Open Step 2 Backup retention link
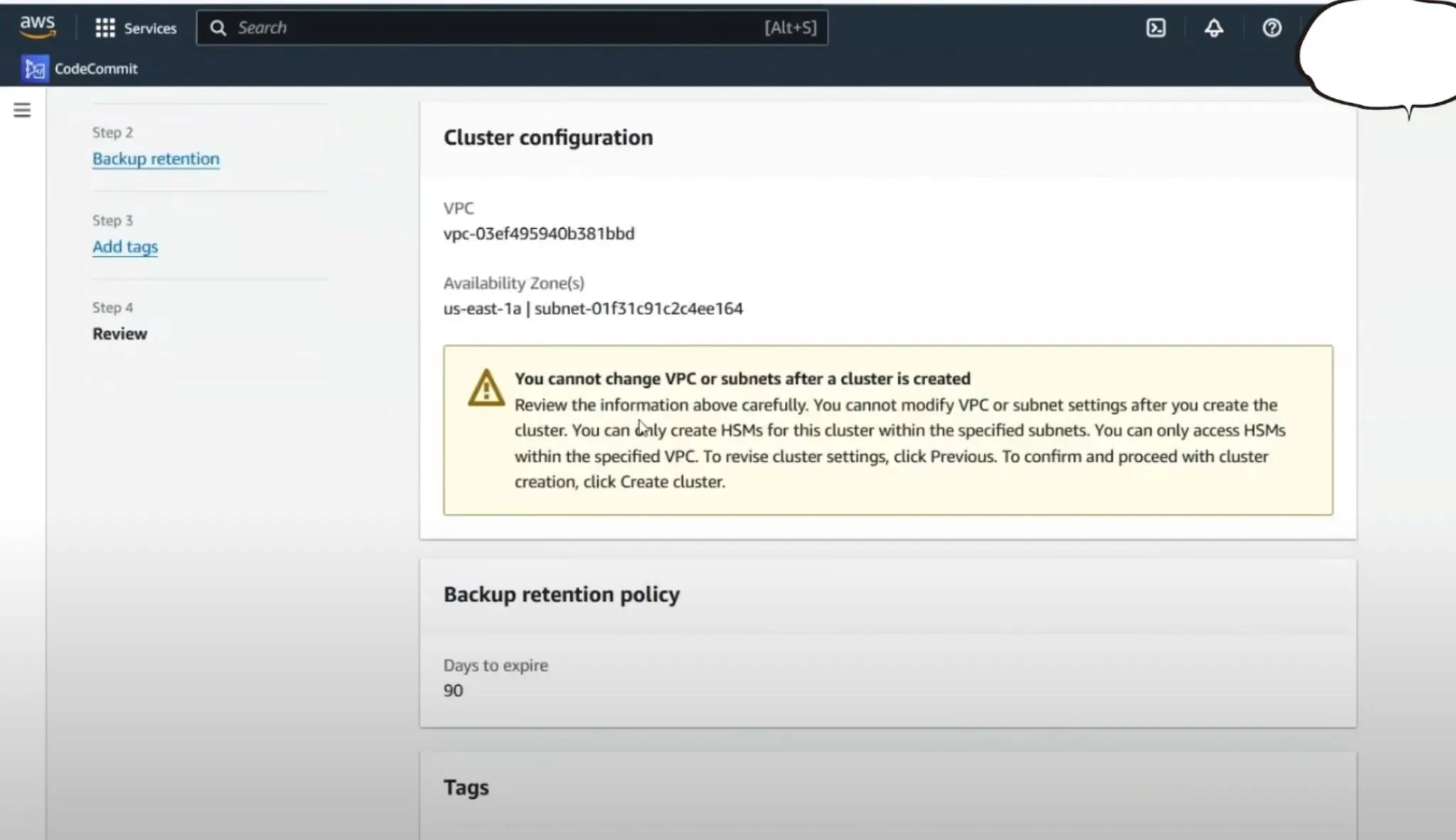 pyautogui.click(x=156, y=158)
